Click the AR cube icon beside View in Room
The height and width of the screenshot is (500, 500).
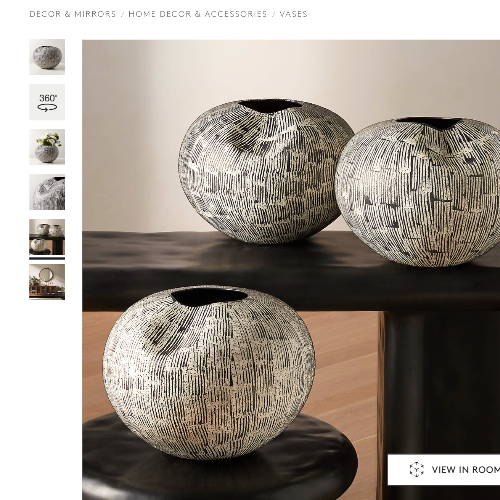(416, 469)
